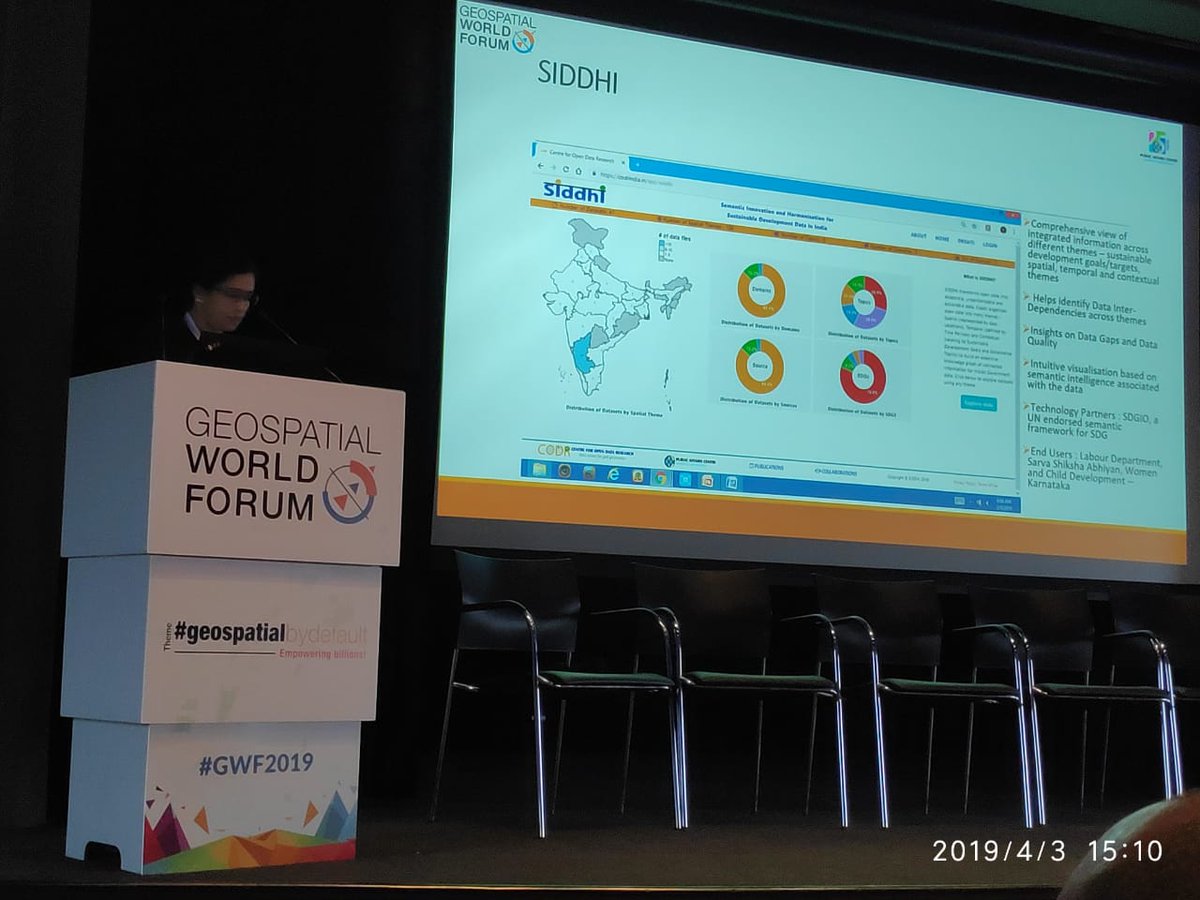The width and height of the screenshot is (1200, 900).
Task: Click the browser page reload icon
Action: pyautogui.click(x=566, y=167)
